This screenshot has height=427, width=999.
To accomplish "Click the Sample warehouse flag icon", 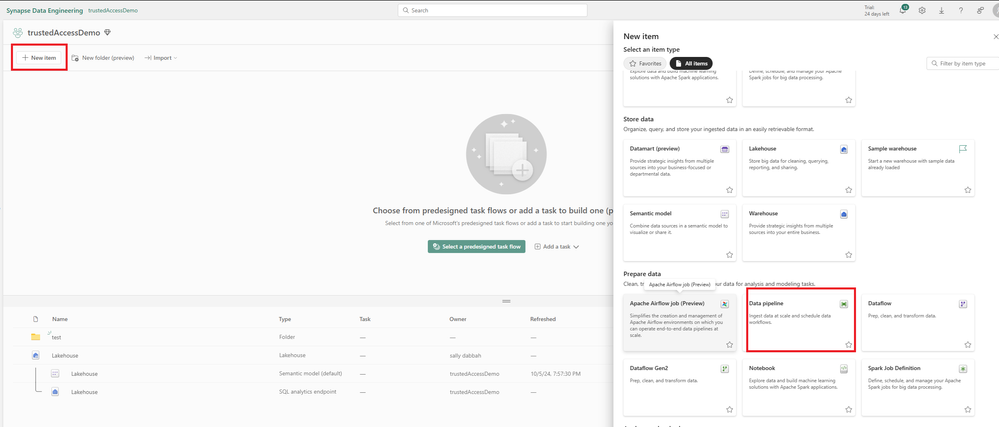I will pos(963,148).
